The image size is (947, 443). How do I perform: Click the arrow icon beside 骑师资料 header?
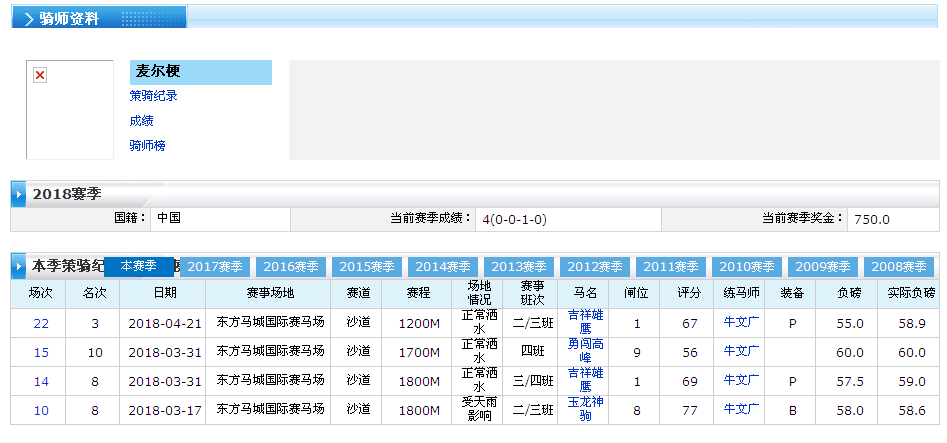[x=28, y=19]
